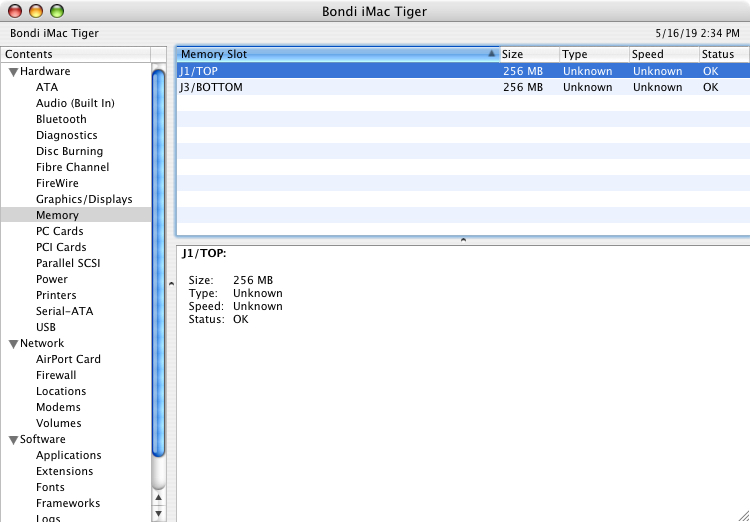Click the OK status in J3/BOTTOM row
The image size is (750, 522).
(711, 87)
